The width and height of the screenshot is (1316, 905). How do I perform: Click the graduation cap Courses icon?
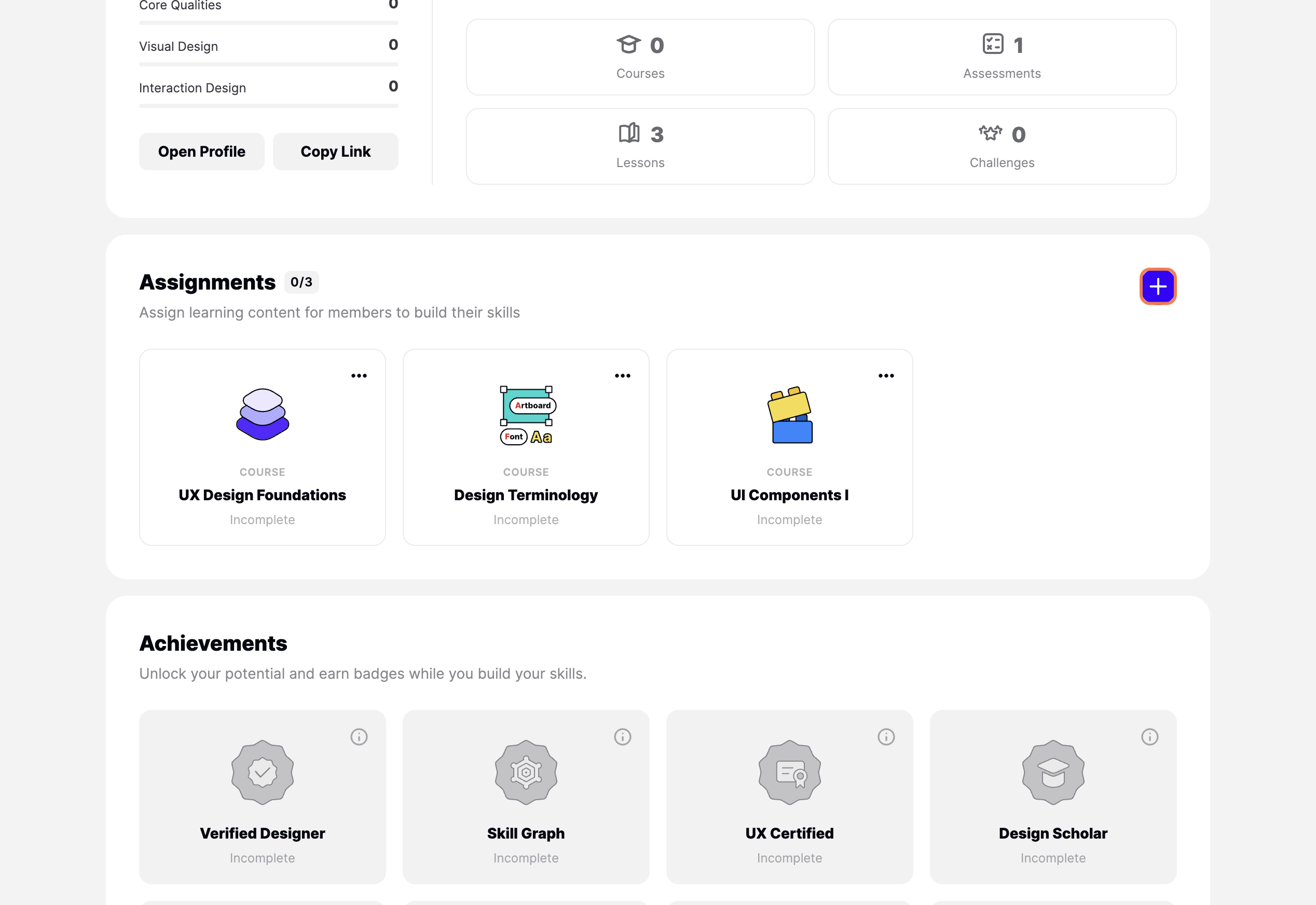coord(628,44)
